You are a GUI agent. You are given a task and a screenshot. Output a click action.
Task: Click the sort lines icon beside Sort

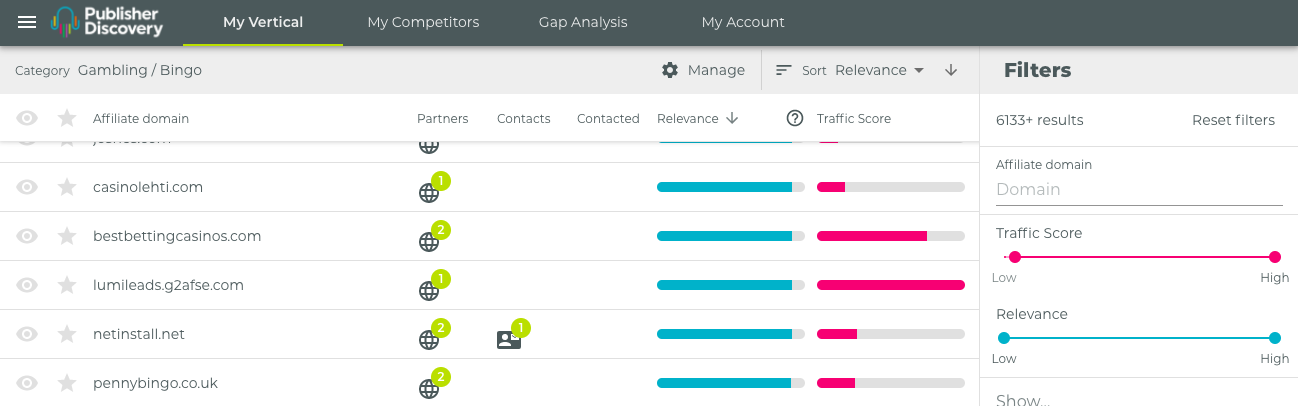(x=784, y=70)
